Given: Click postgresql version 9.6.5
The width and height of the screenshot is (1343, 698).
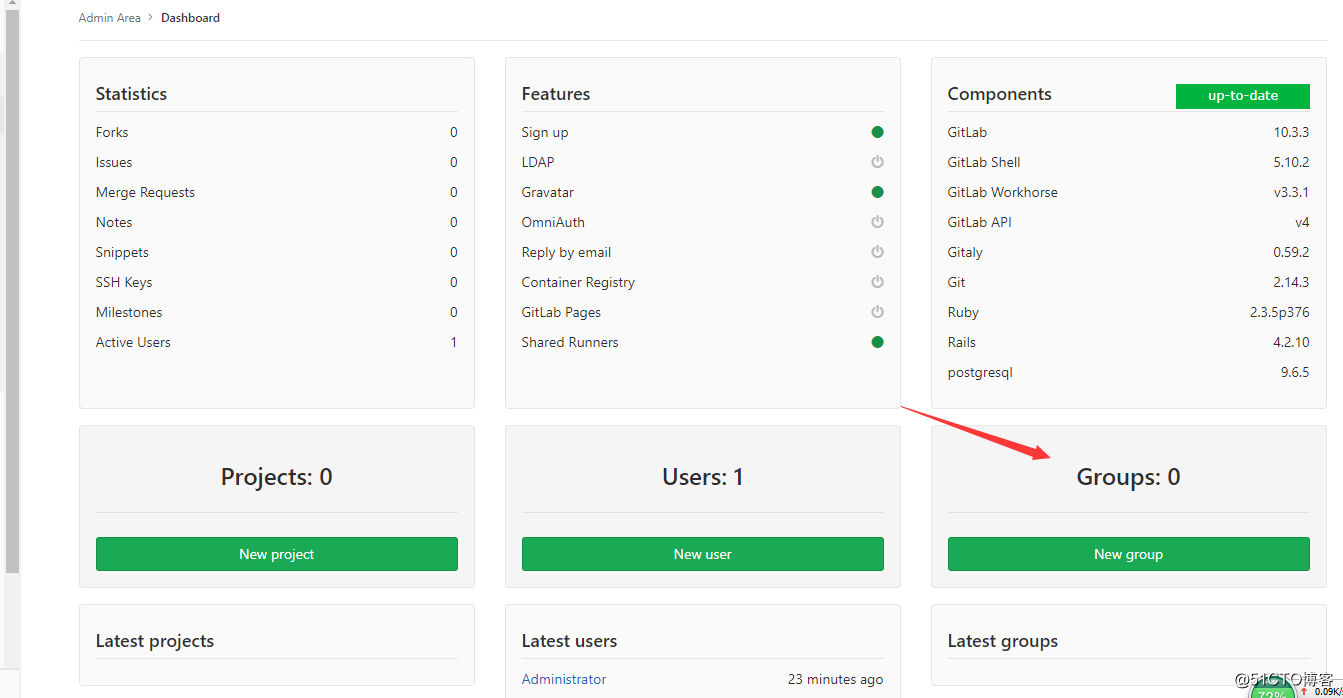Looking at the screenshot, I should [x=1295, y=372].
